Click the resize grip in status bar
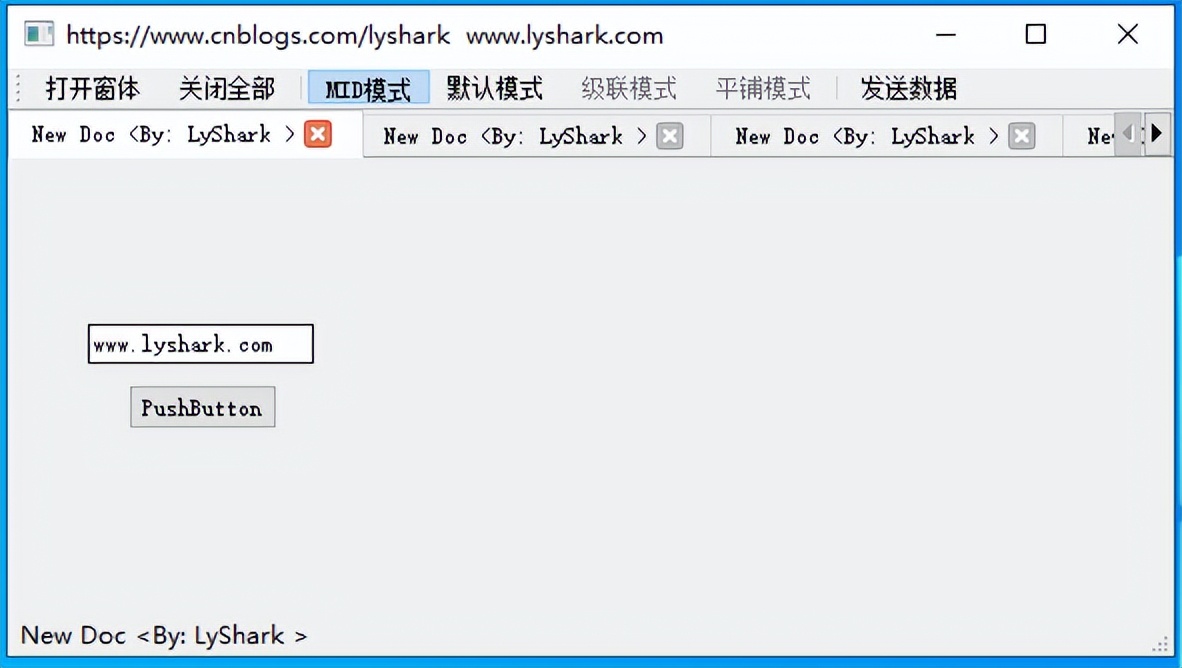 tap(1159, 644)
